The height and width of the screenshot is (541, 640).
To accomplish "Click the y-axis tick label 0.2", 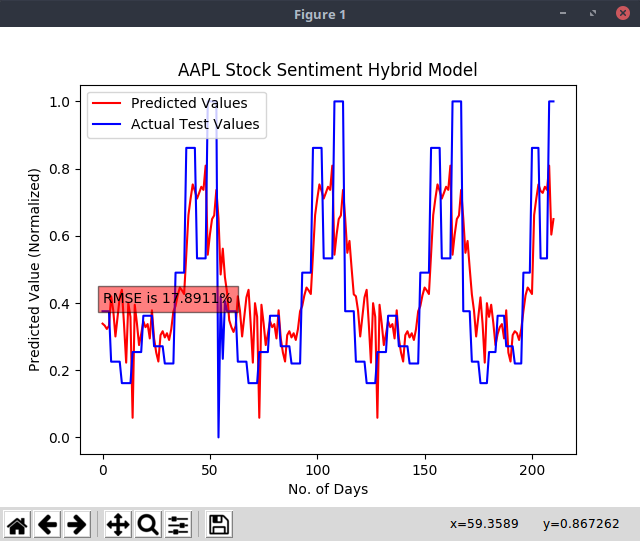I will click(x=59, y=371).
